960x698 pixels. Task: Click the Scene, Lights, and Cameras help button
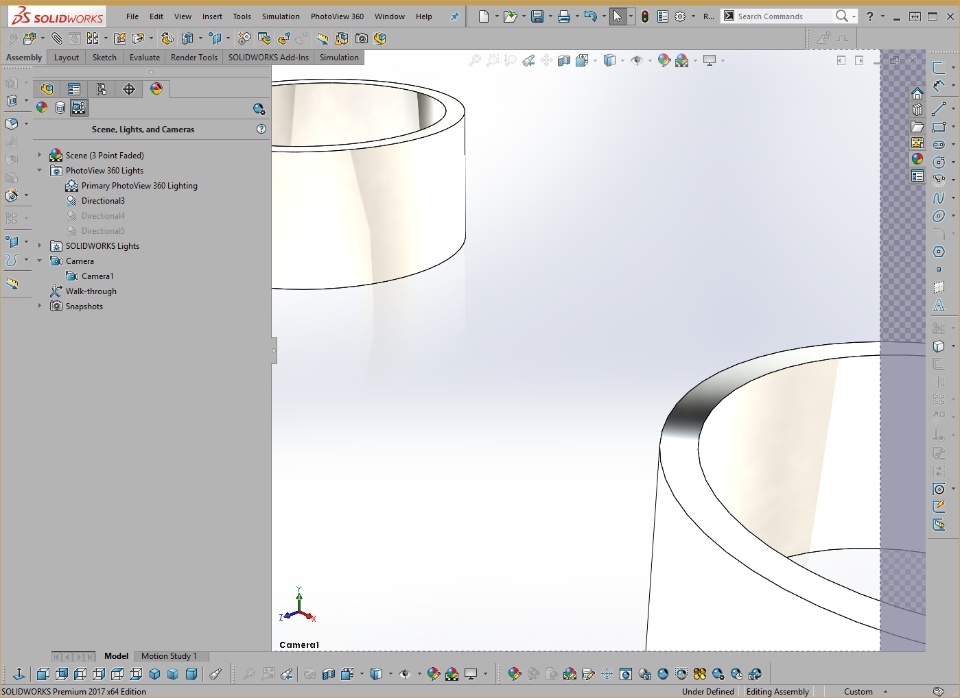click(261, 129)
